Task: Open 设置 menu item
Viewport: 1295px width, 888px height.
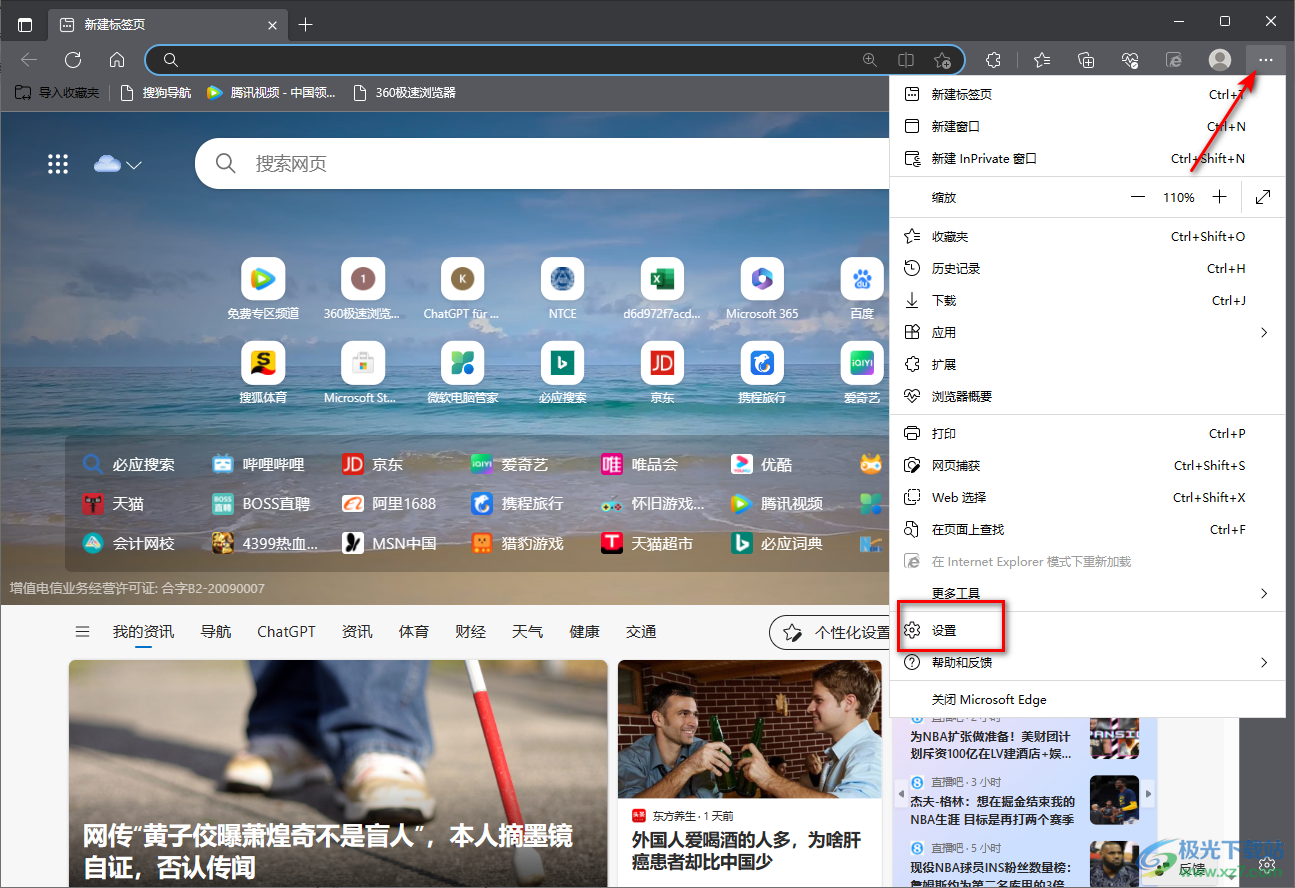Action: (x=1087, y=631)
